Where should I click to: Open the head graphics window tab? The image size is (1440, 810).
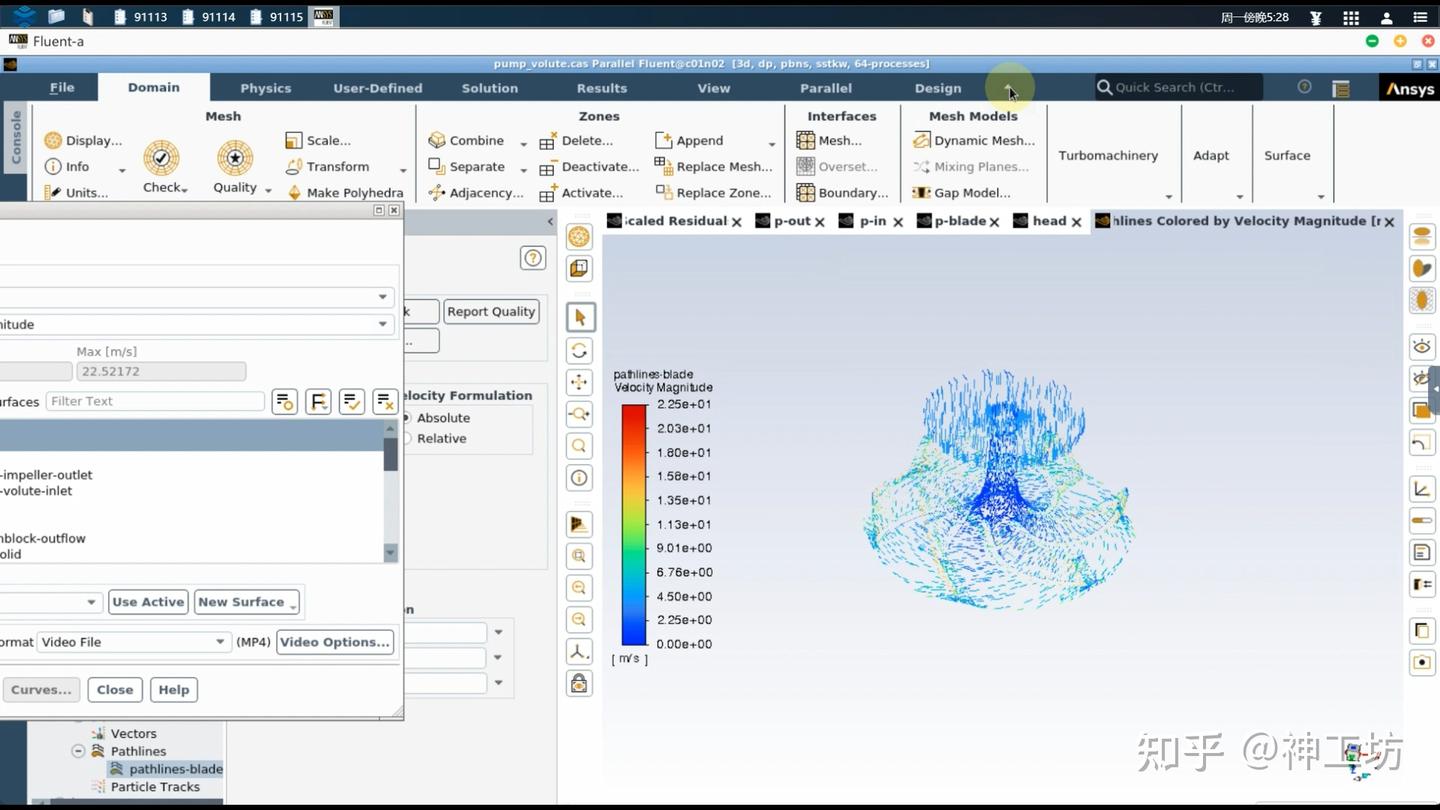(x=1049, y=221)
